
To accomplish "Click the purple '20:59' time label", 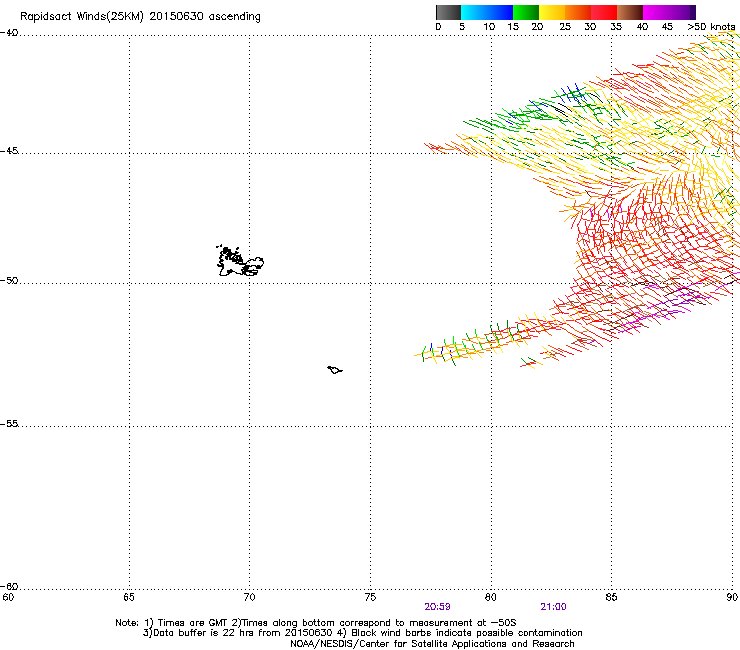I will point(437,607).
